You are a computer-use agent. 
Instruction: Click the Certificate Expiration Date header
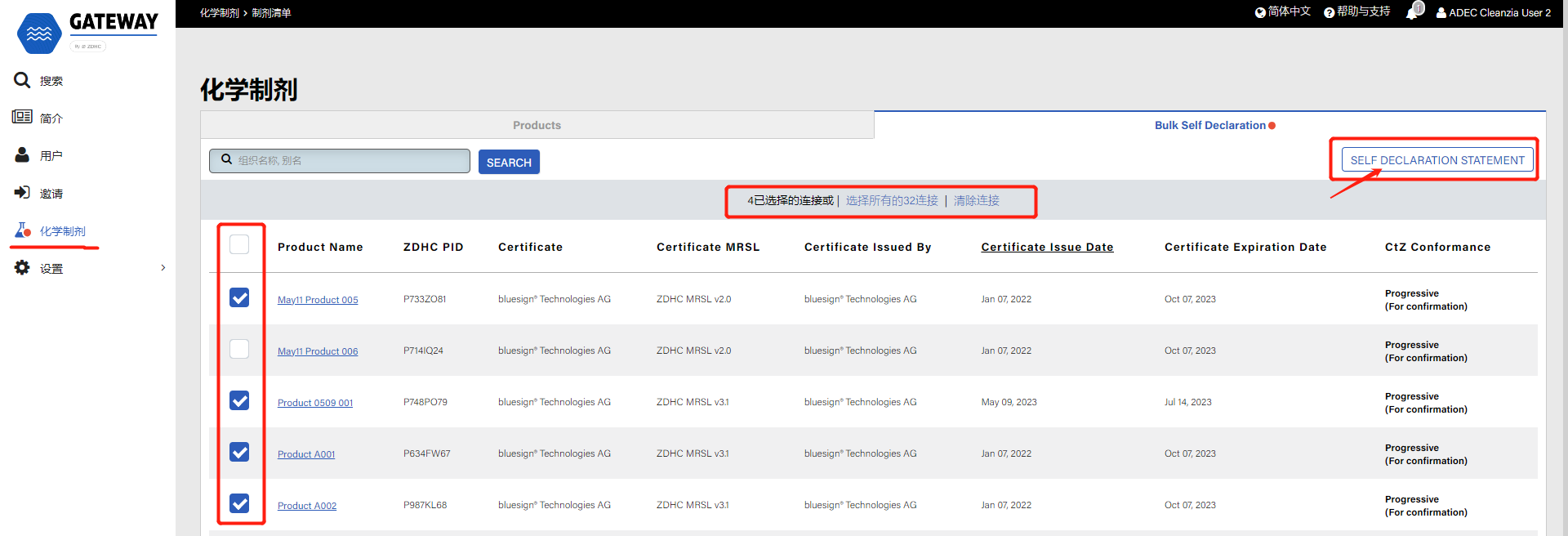pos(1245,247)
